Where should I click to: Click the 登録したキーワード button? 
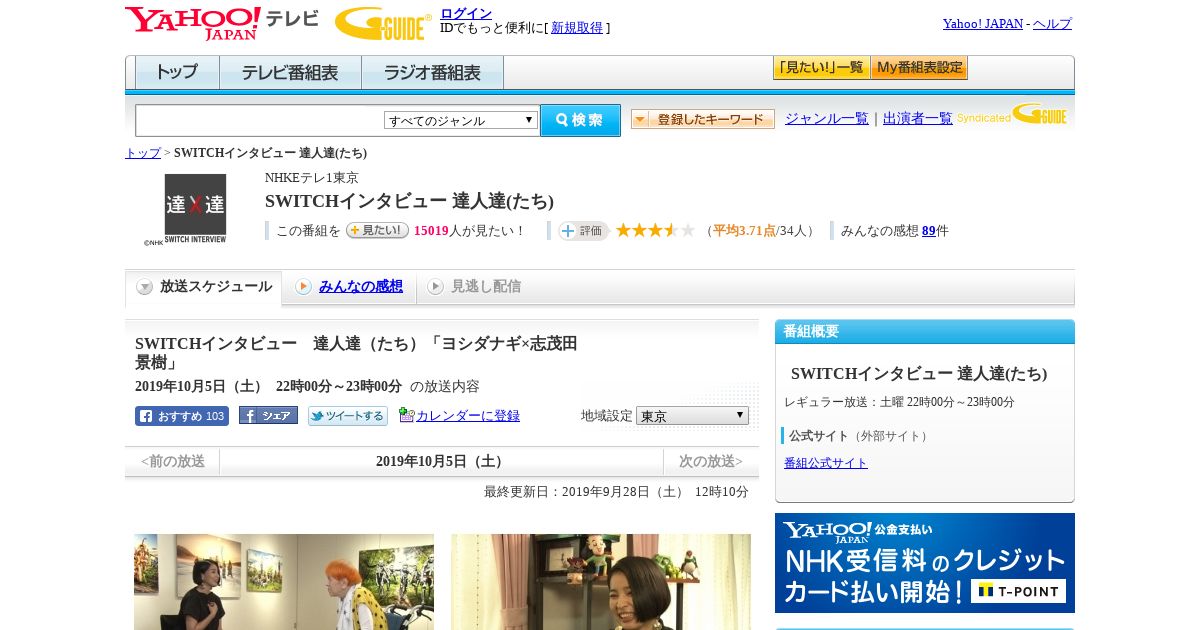(703, 119)
